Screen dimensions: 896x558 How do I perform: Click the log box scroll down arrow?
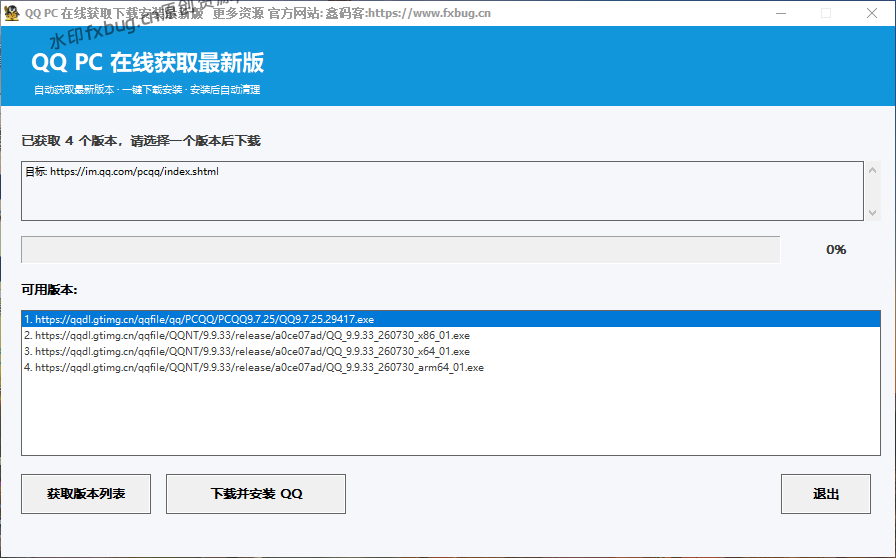tap(872, 213)
